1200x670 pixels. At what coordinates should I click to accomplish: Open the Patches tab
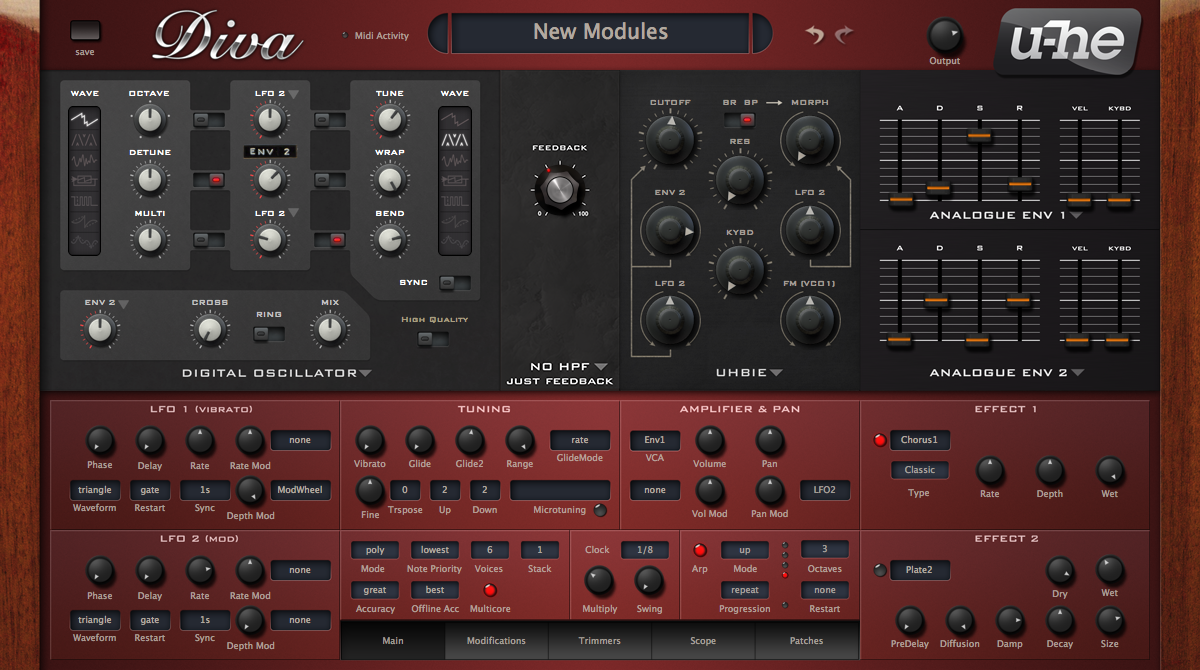pos(806,641)
